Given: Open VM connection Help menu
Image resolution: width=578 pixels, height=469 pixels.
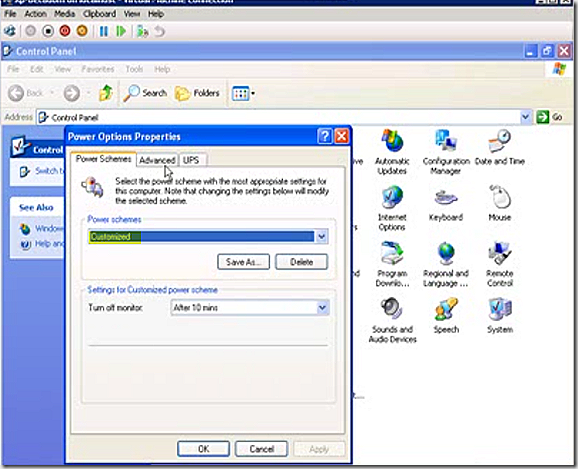Looking at the screenshot, I should click(x=156, y=14).
